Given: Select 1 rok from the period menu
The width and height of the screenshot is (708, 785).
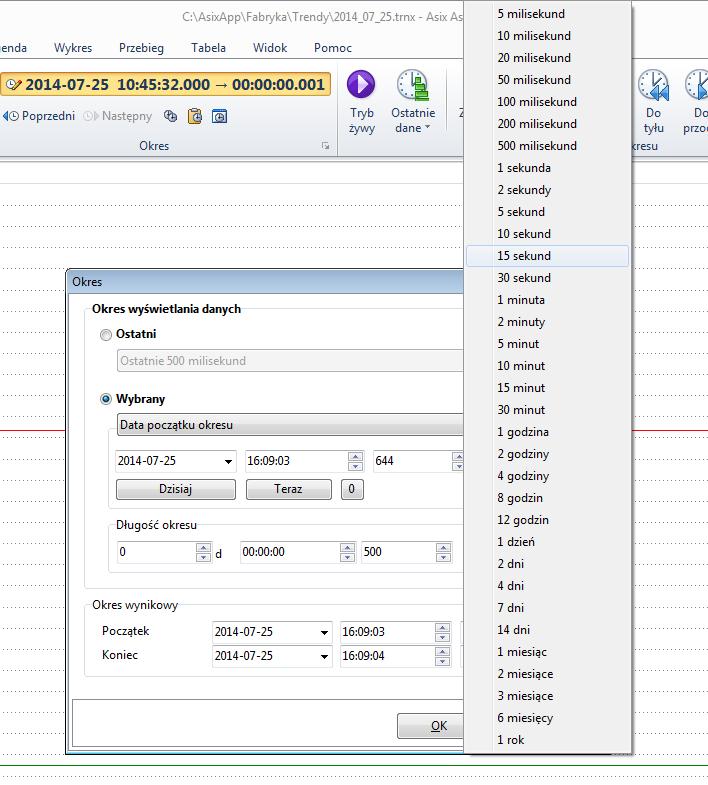Looking at the screenshot, I should tap(547, 740).
